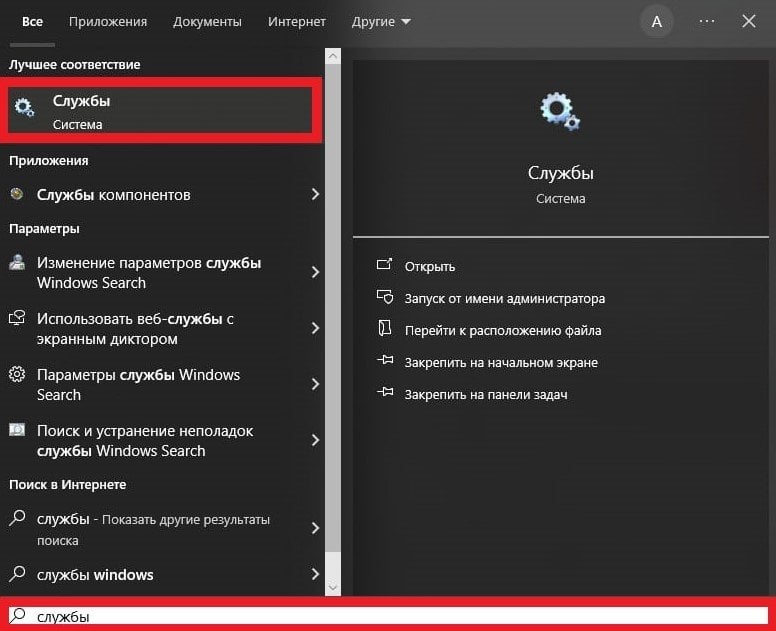Click magnifier icon beside службы - Показать другие результаты

click(x=17, y=518)
